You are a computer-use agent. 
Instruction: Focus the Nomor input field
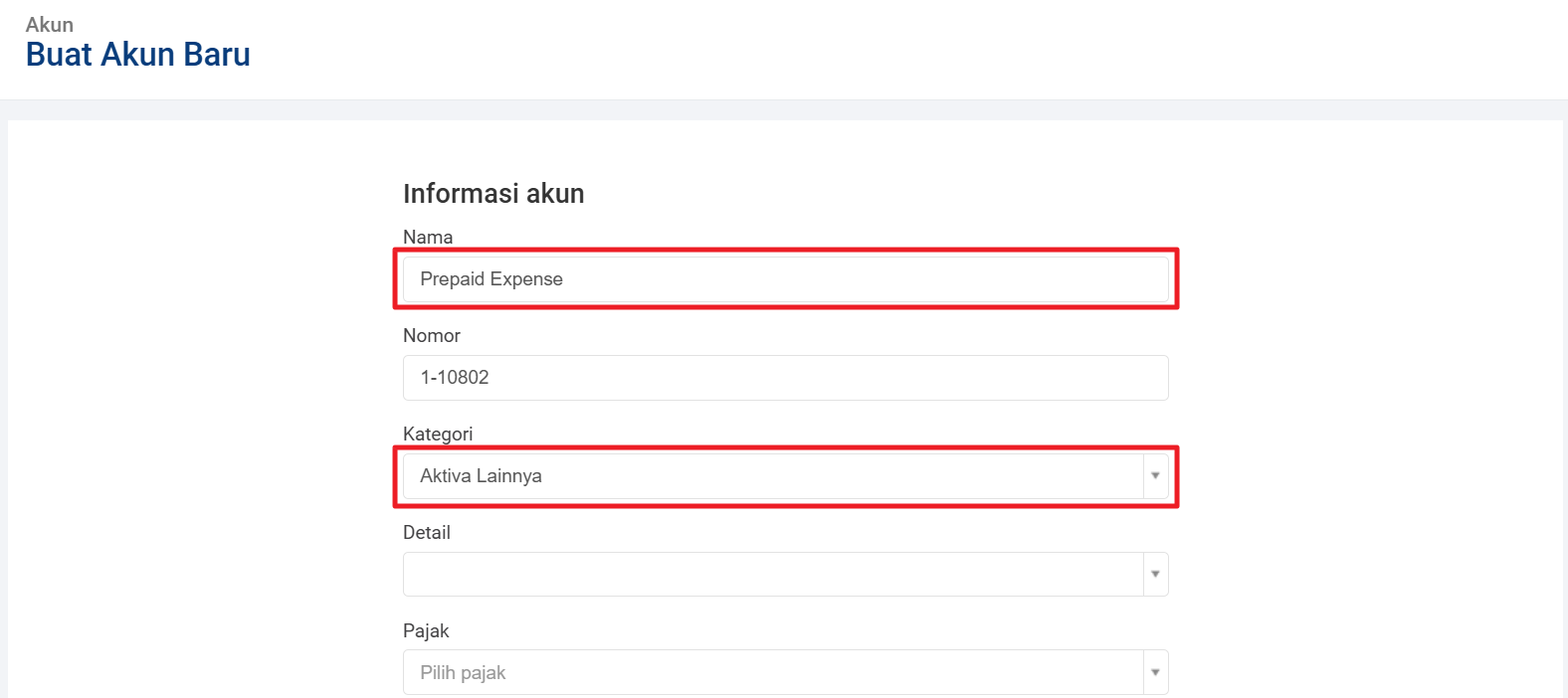tap(786, 378)
